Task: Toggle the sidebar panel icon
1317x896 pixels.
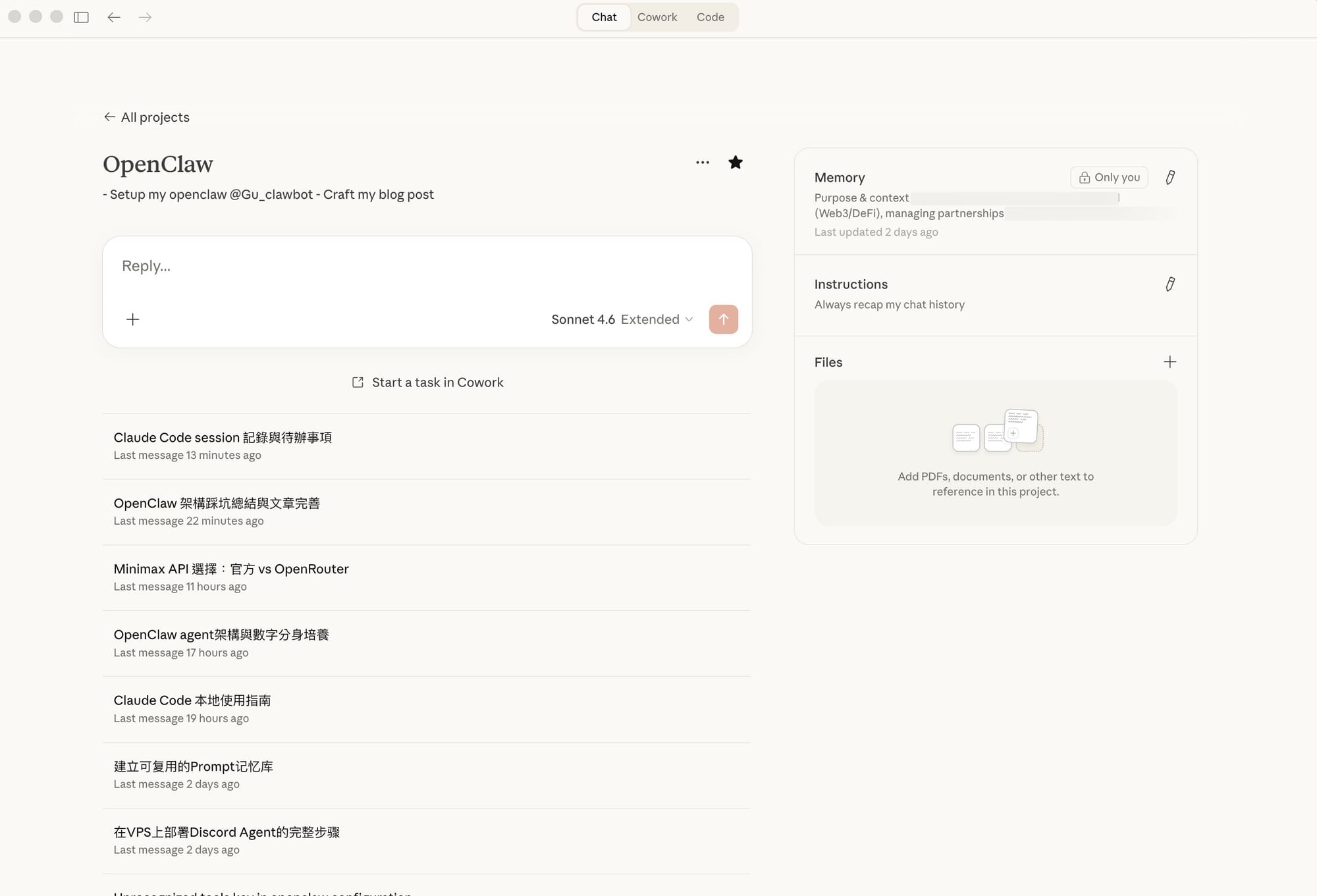Action: pyautogui.click(x=81, y=17)
